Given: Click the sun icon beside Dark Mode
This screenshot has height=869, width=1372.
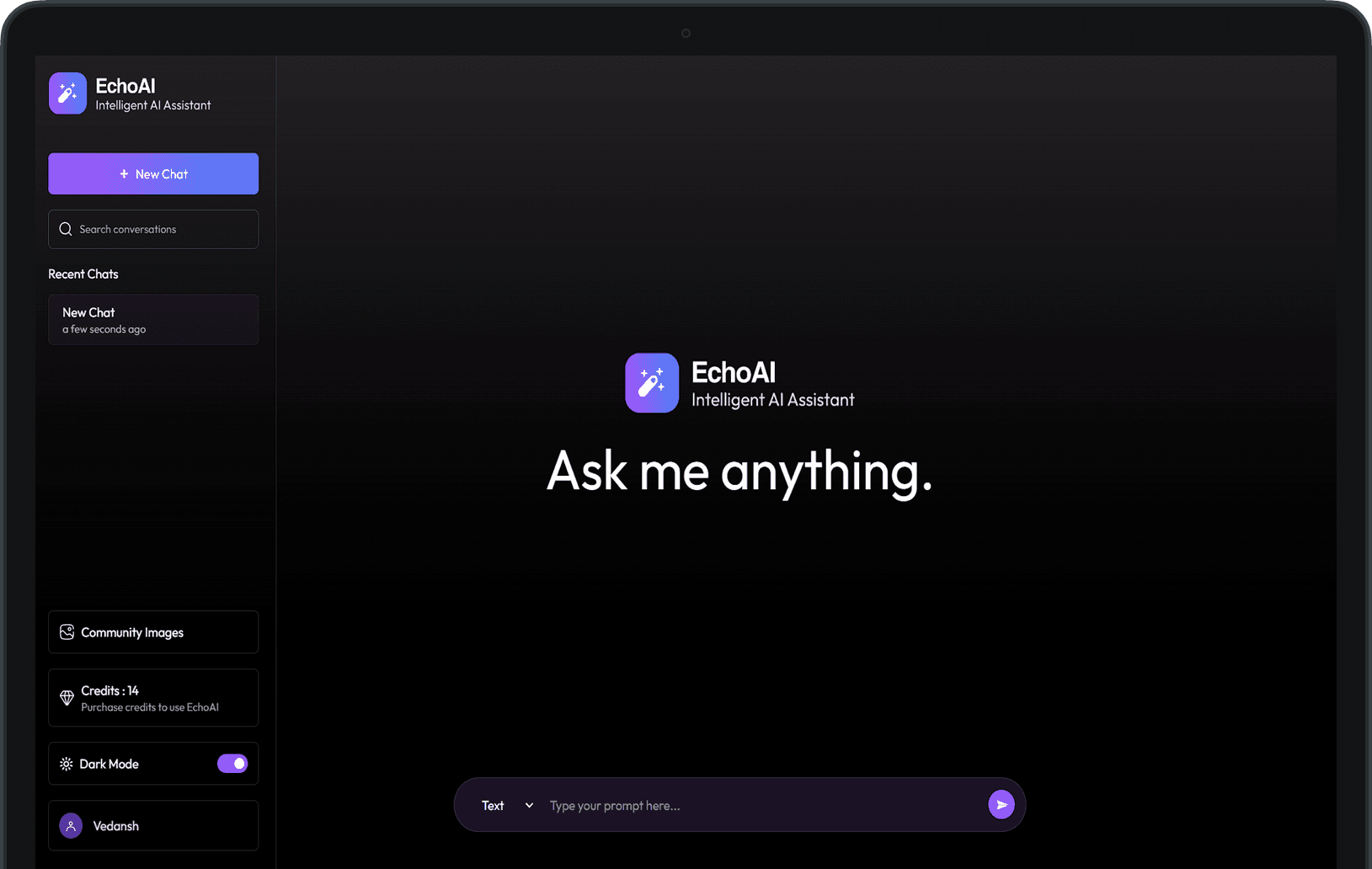Looking at the screenshot, I should 67,764.
